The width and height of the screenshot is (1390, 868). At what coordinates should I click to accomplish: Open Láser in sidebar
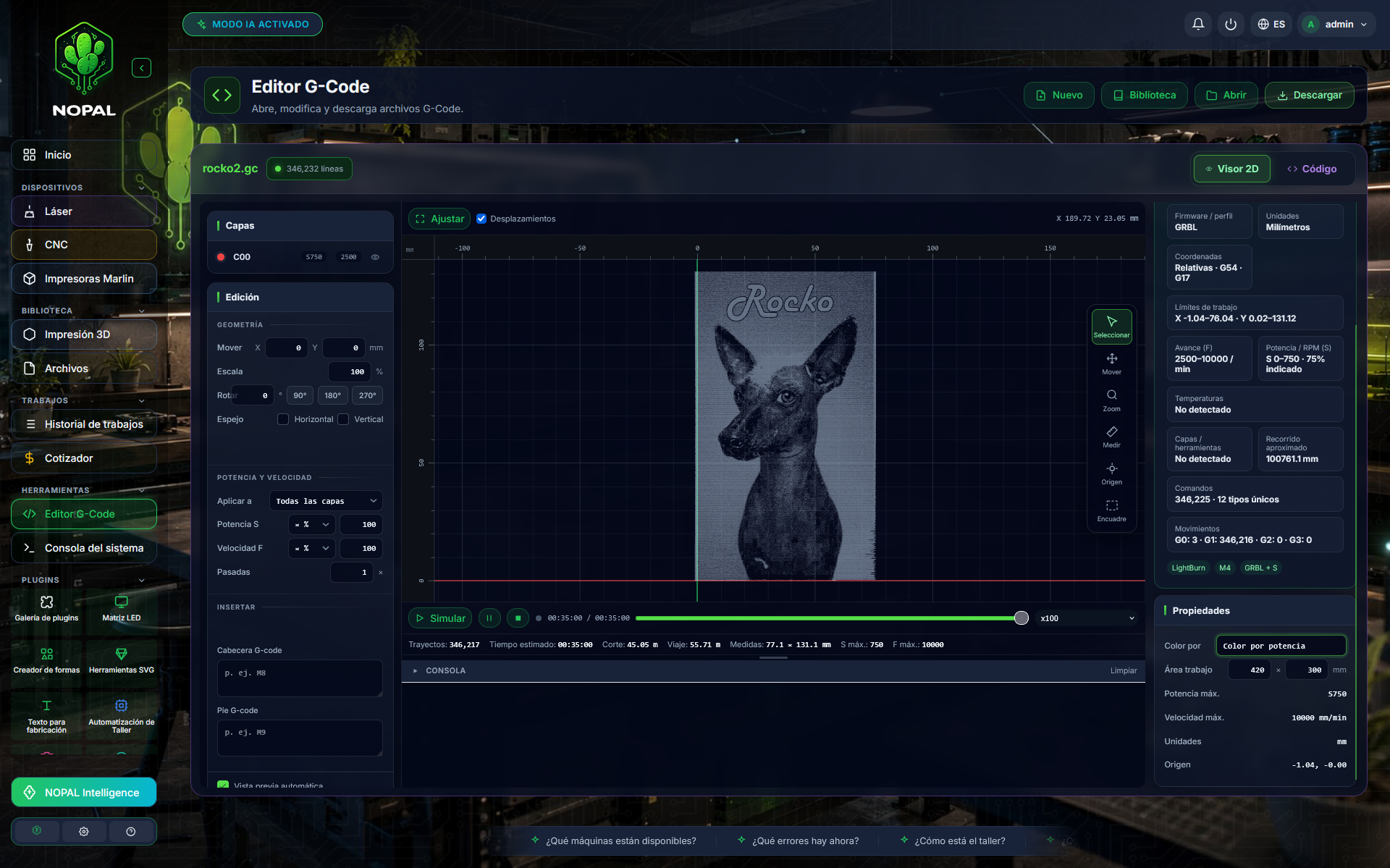pos(84,211)
